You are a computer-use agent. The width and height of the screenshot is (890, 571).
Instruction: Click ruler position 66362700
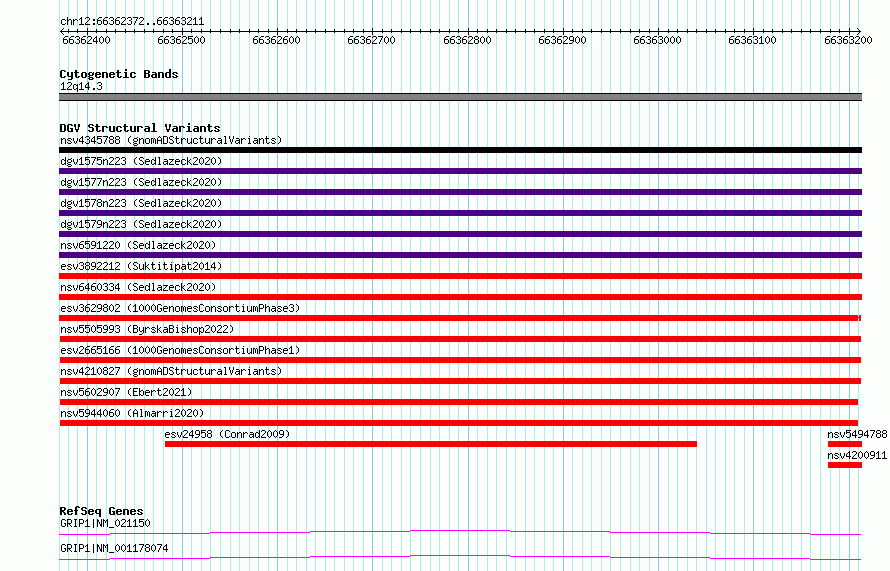(371, 40)
